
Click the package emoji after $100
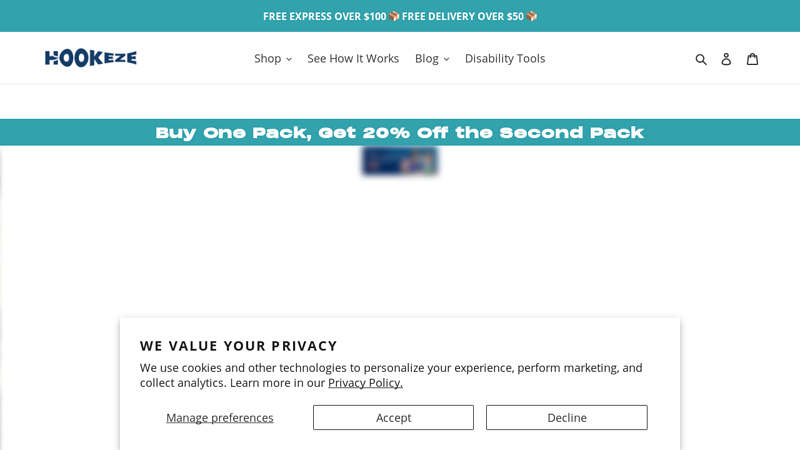click(394, 16)
